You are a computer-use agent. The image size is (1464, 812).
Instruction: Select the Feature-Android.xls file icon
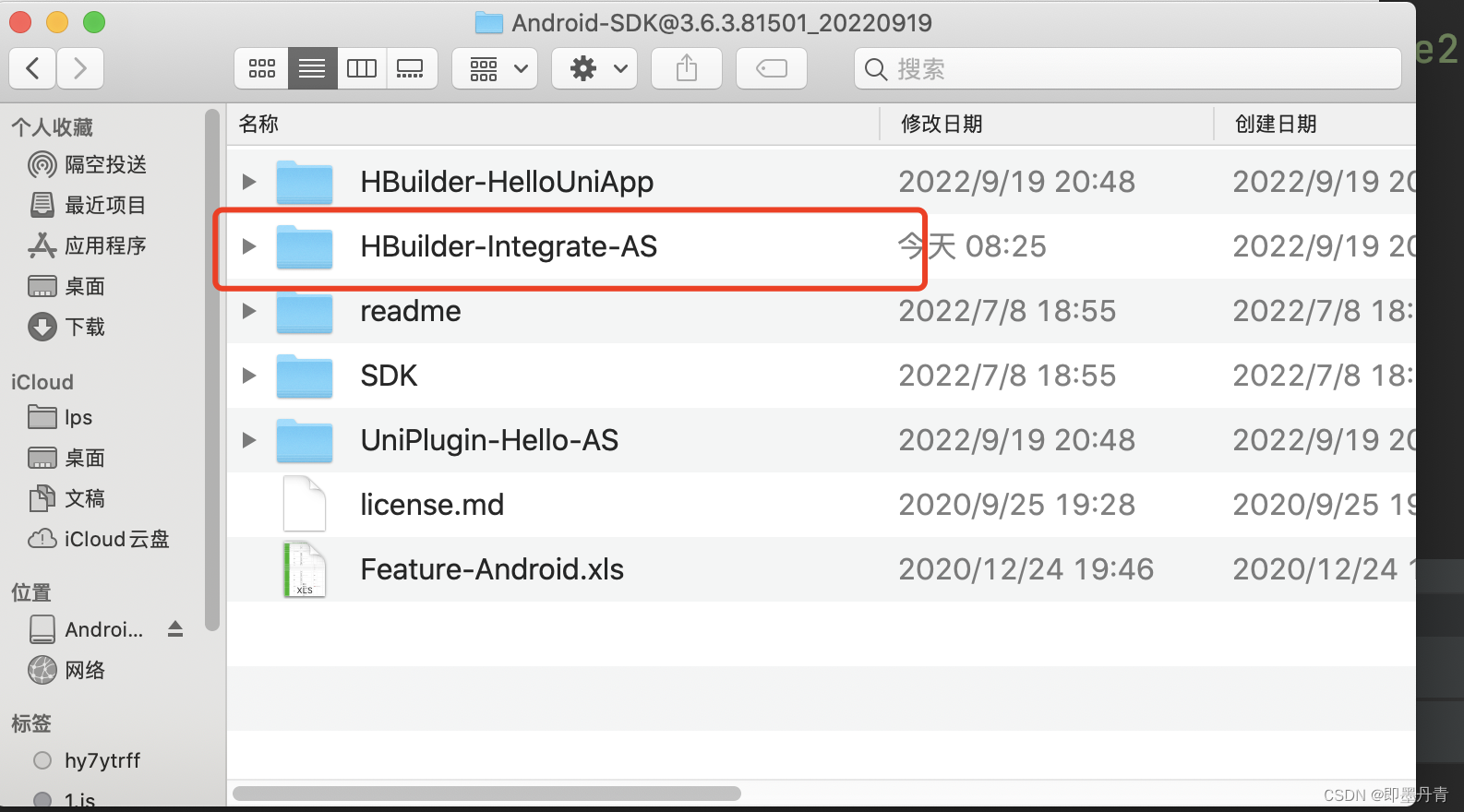(305, 569)
